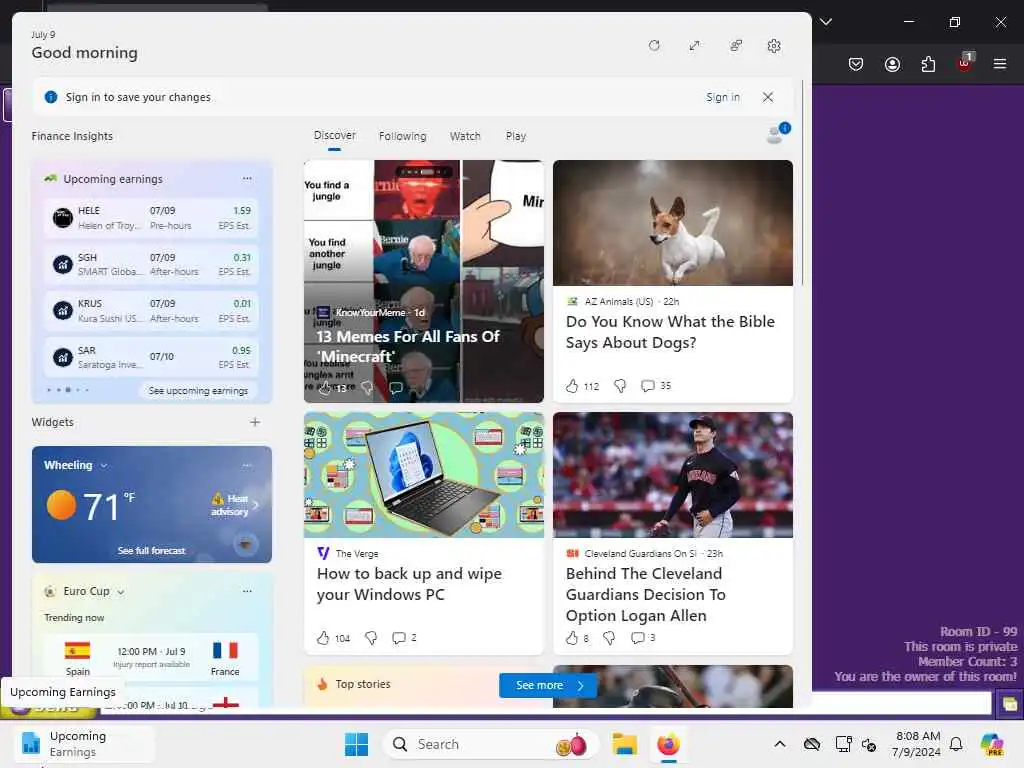Open the Watch tab
This screenshot has height=768, width=1024.
click(465, 136)
